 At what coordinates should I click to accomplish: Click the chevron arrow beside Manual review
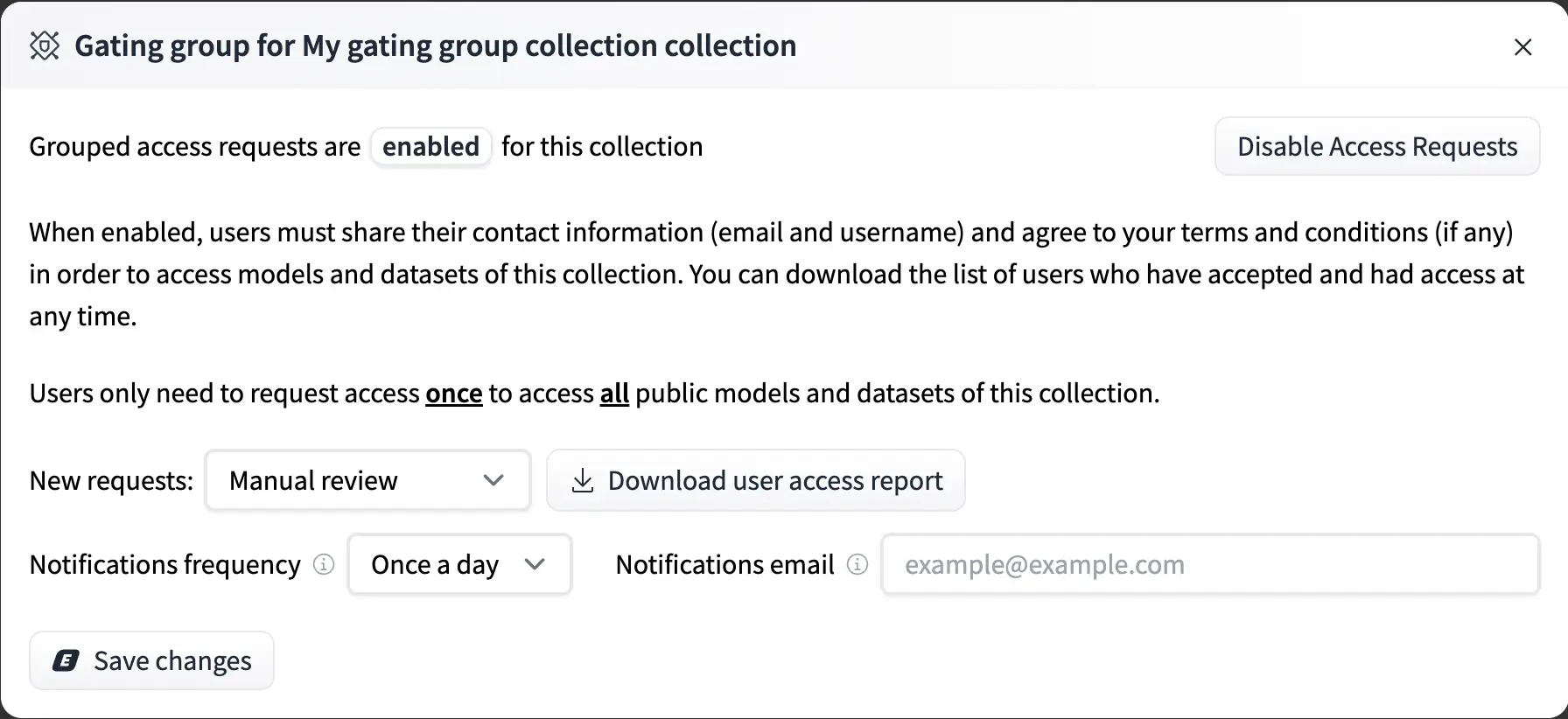(x=493, y=480)
